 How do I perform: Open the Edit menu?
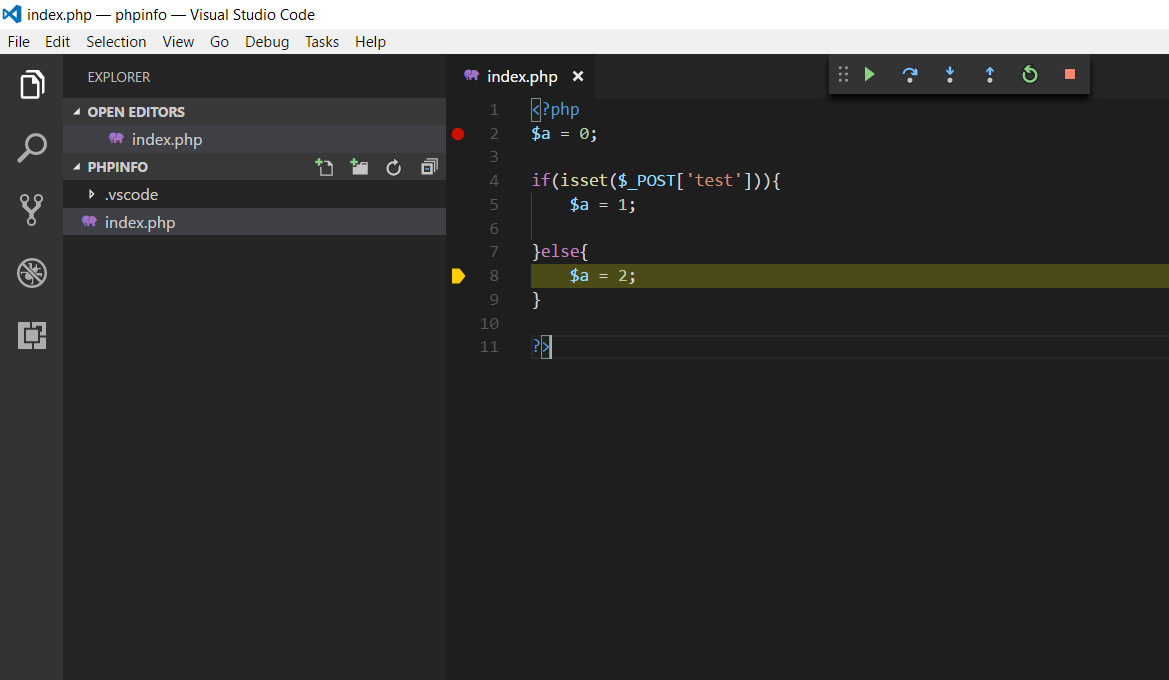pos(57,42)
